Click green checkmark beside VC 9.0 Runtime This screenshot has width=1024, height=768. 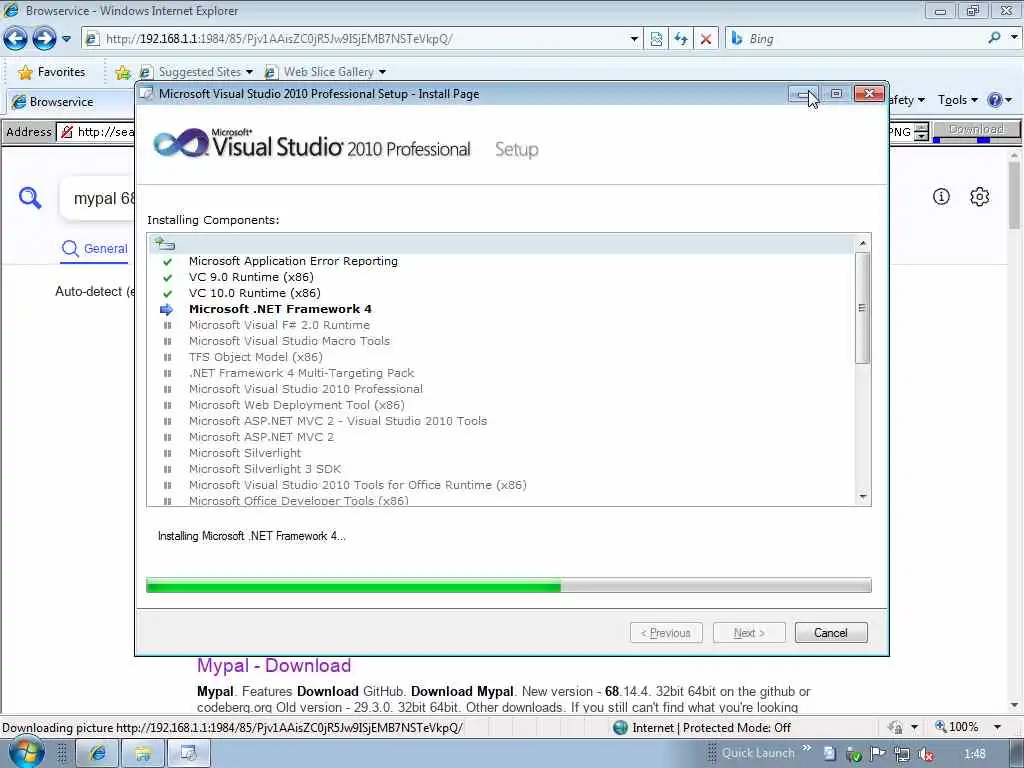click(x=167, y=278)
